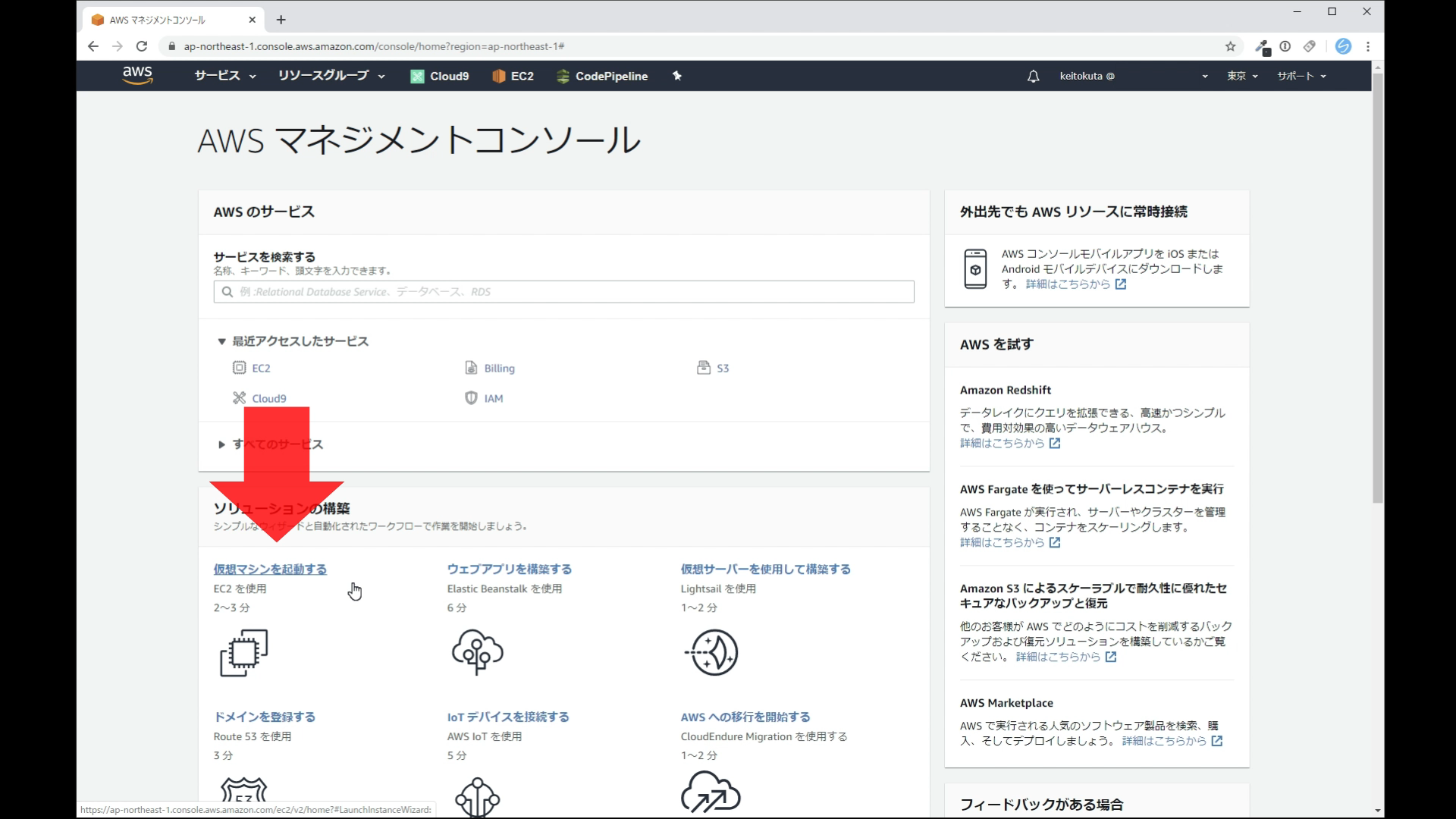This screenshot has height=819, width=1456.
Task: Open the サポート dropdown menu
Action: pos(1301,76)
